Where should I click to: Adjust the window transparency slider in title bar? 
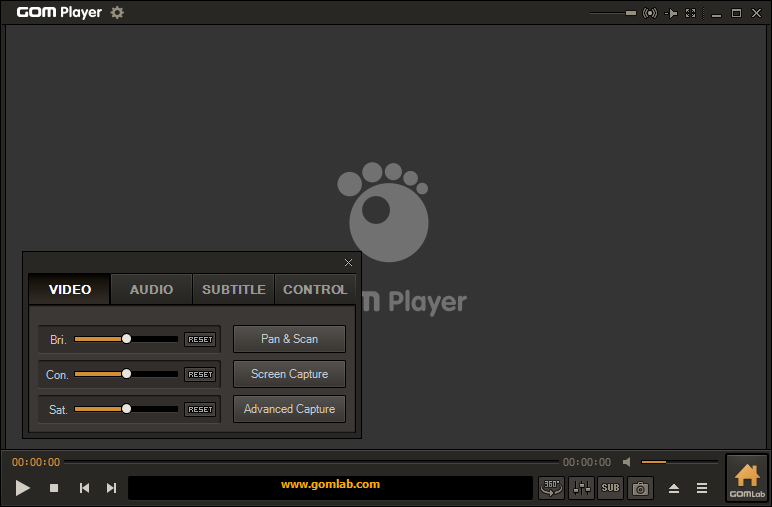click(x=613, y=13)
